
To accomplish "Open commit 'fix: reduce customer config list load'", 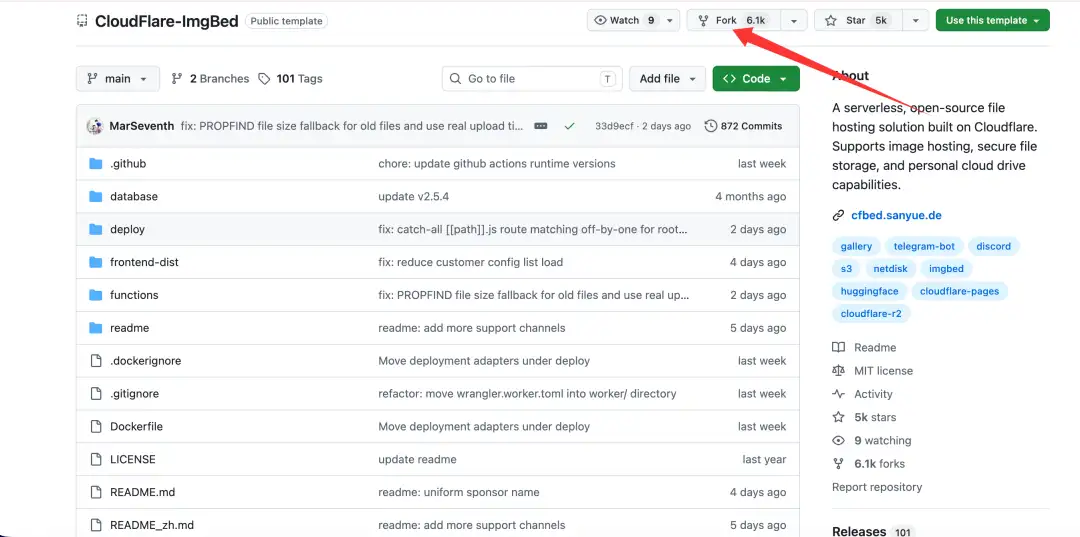I will tap(470, 262).
